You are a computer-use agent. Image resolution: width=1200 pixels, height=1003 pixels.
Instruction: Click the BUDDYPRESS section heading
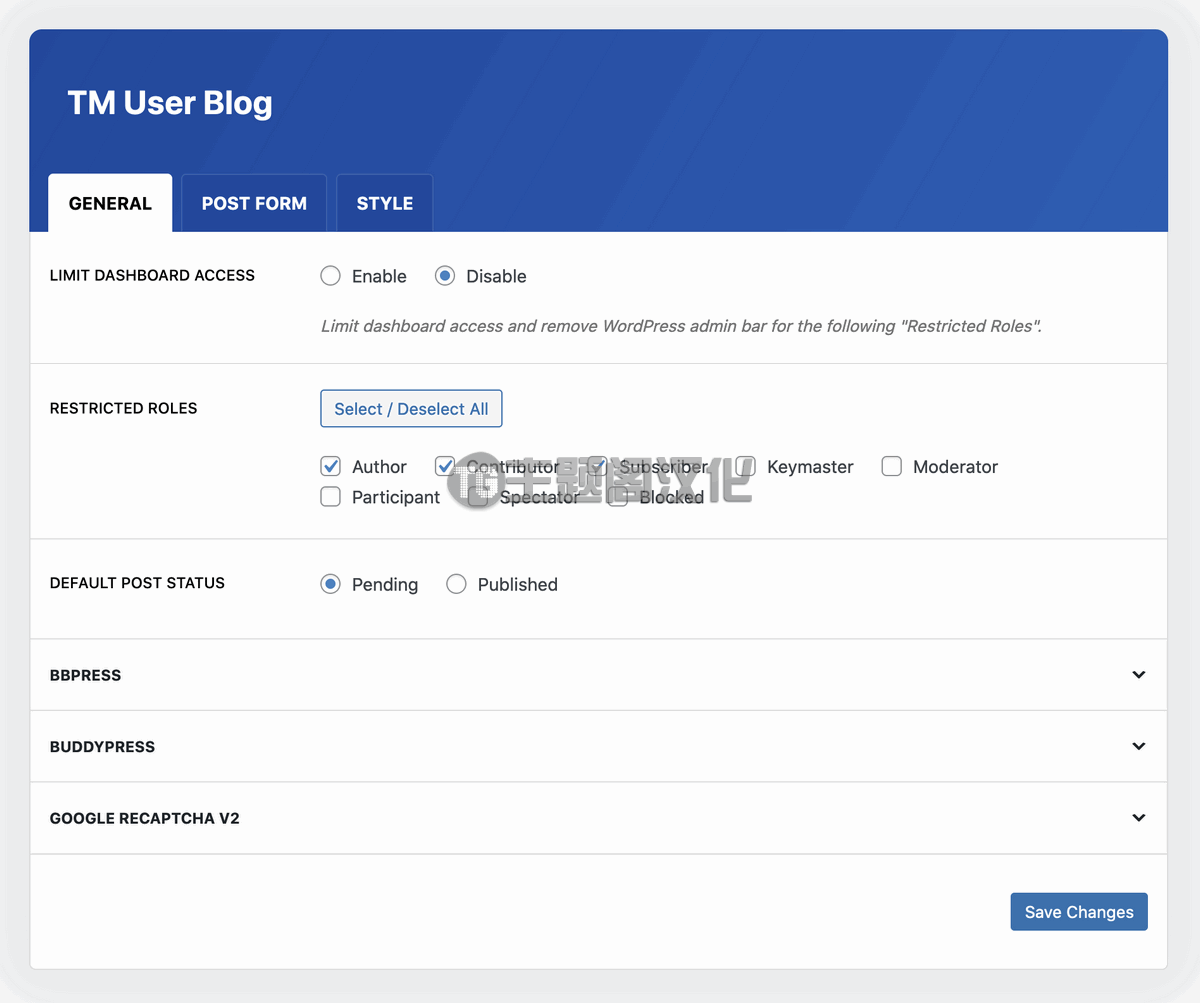[x=102, y=747]
